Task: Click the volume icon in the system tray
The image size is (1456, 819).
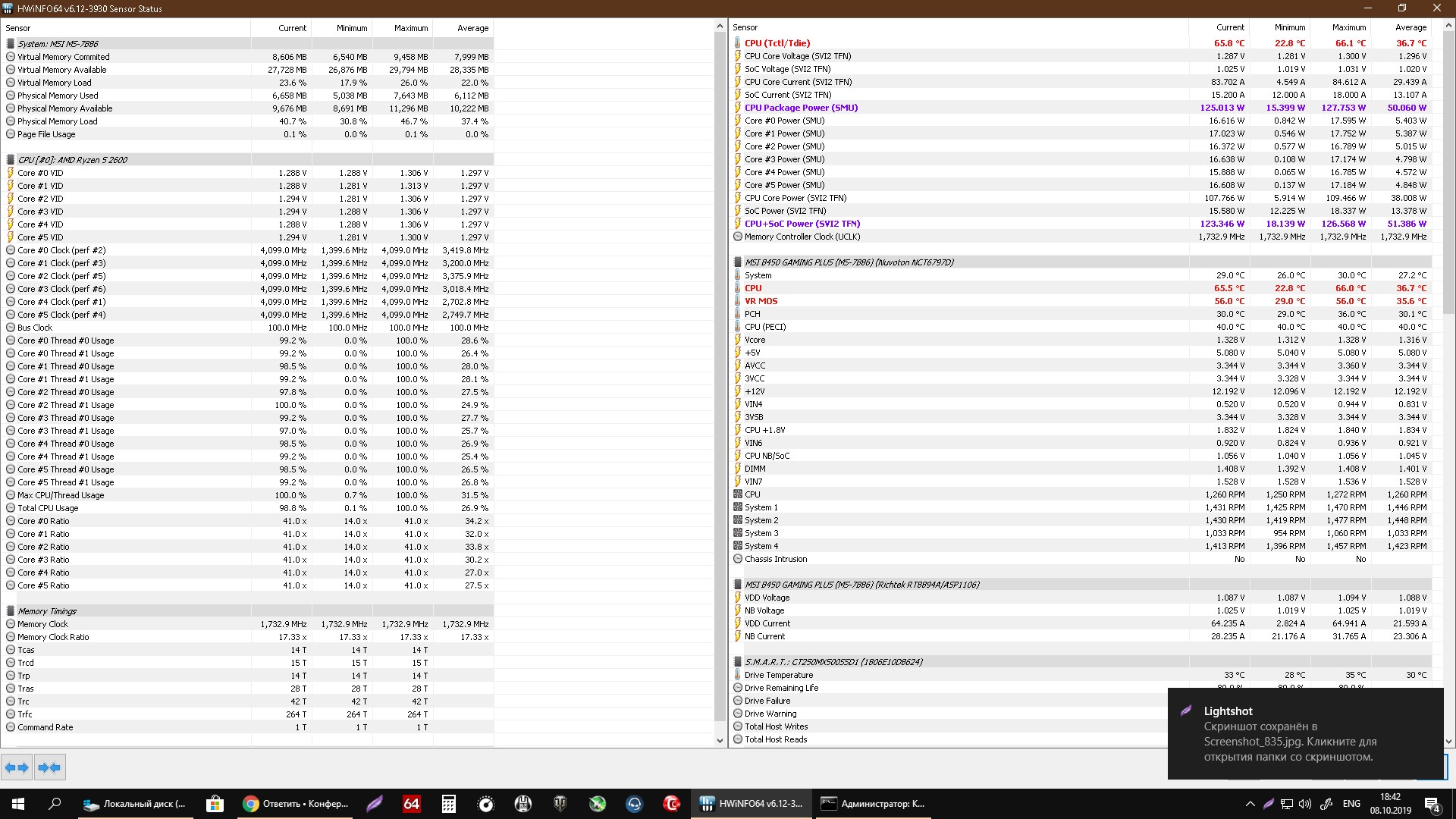Action: [1304, 804]
